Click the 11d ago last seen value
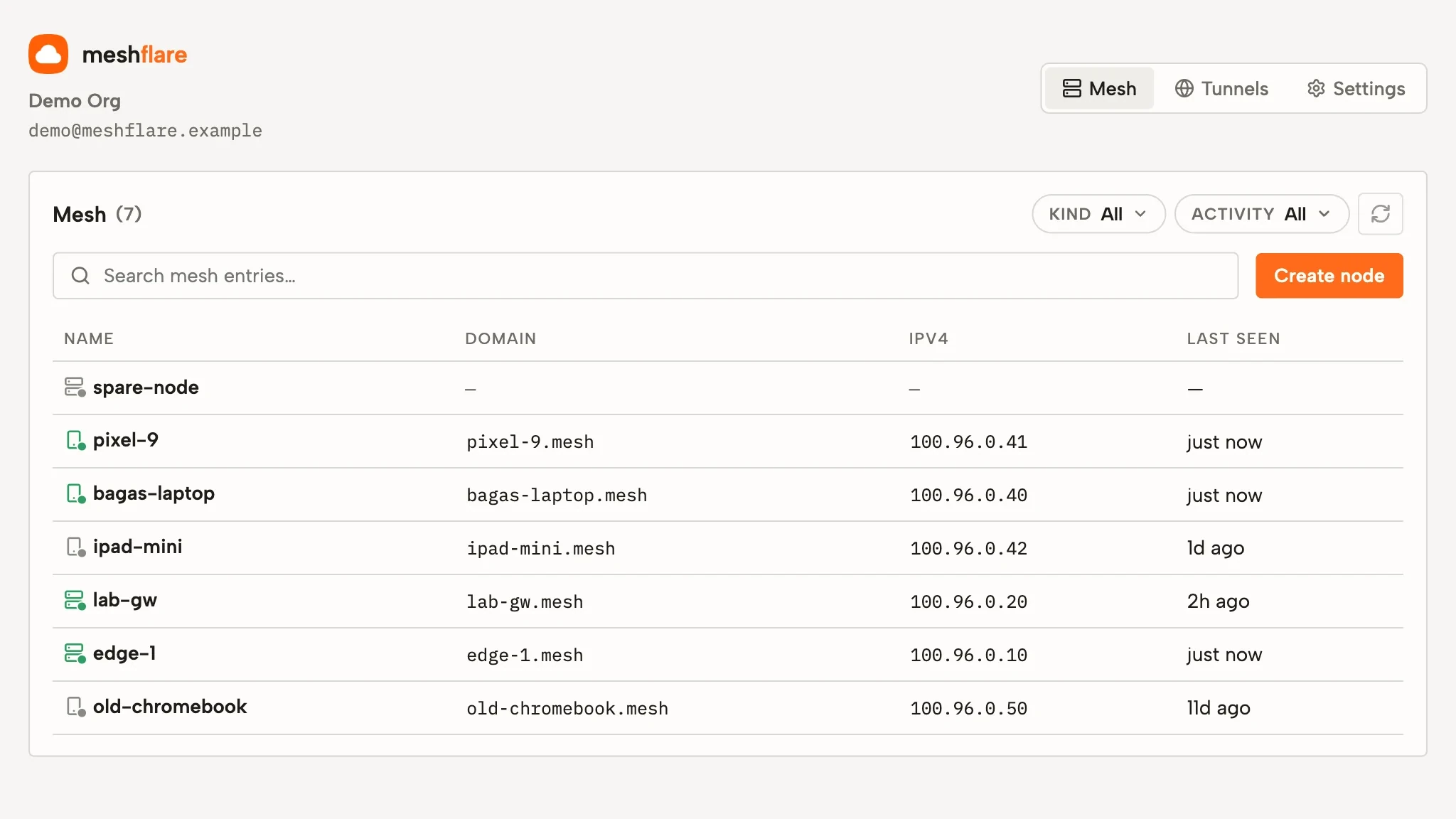The height and width of the screenshot is (819, 1456). pos(1219,708)
